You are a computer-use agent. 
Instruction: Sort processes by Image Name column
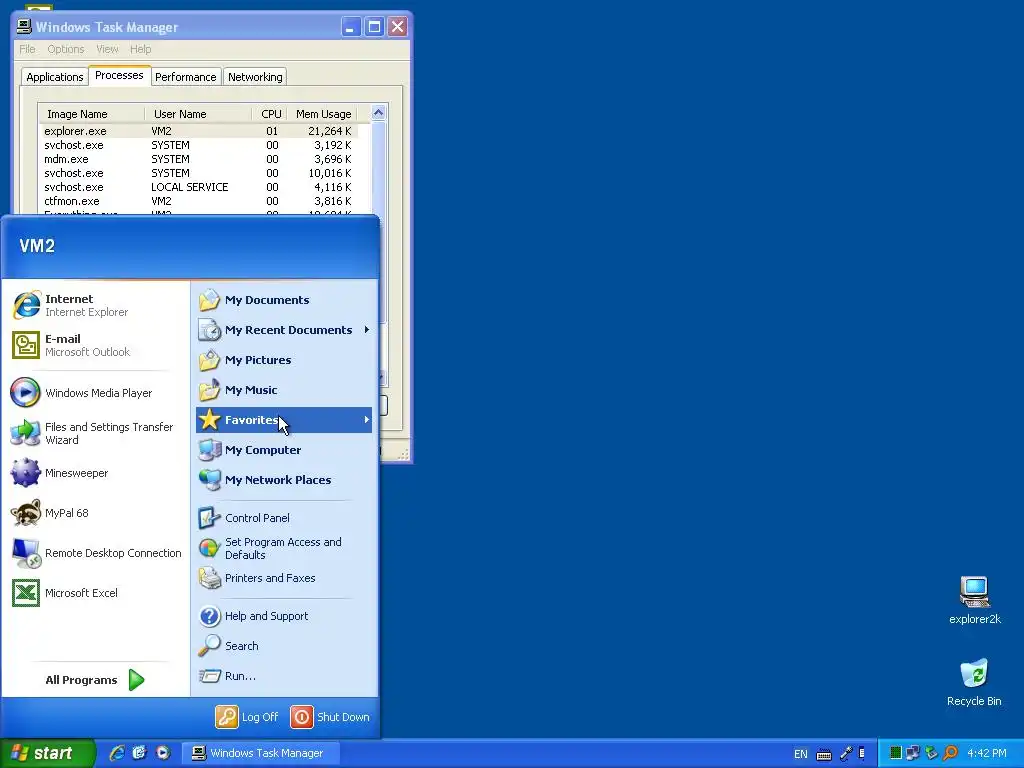point(91,114)
